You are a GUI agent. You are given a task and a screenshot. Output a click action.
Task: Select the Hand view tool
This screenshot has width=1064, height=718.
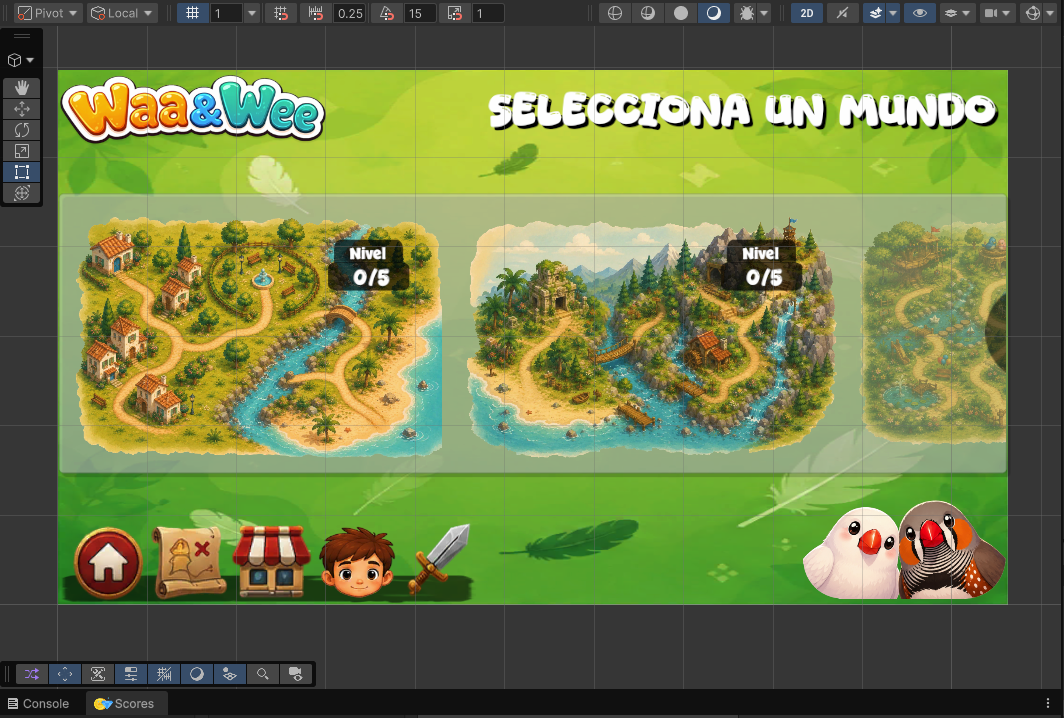(x=22, y=88)
